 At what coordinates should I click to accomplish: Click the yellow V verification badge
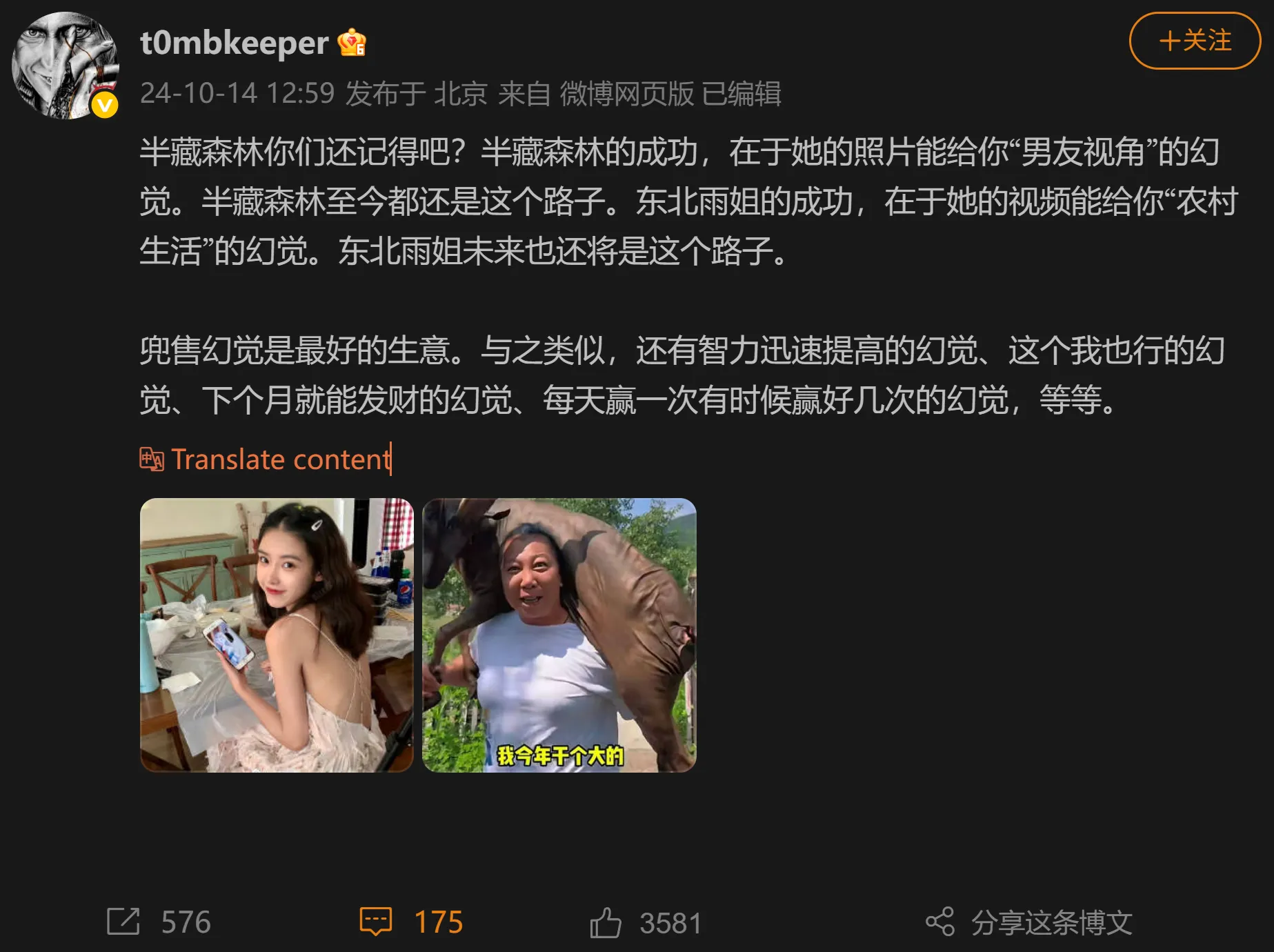point(105,105)
